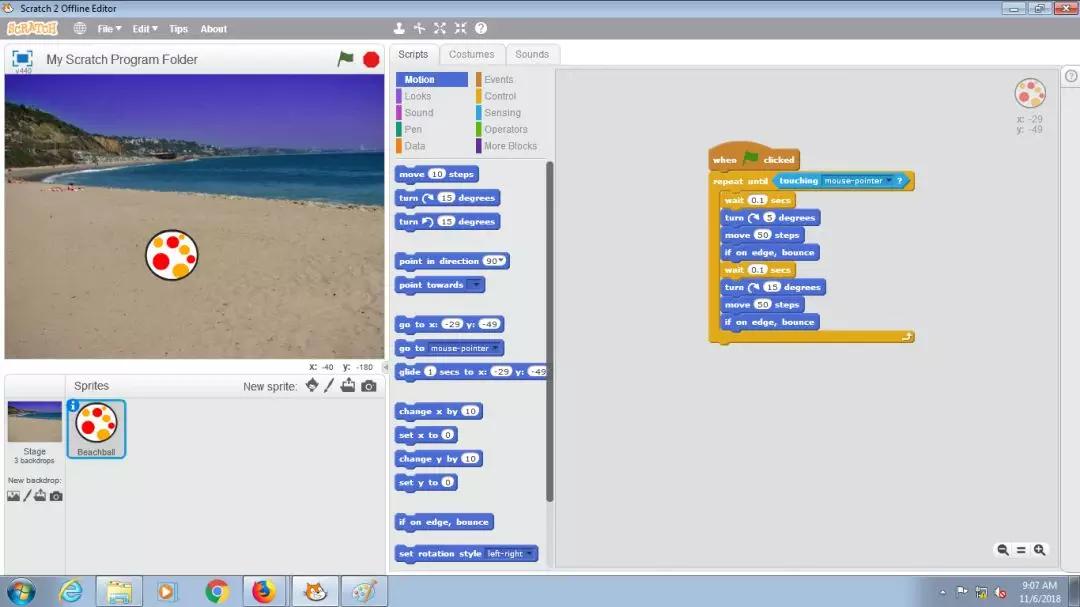The height and width of the screenshot is (607, 1080).
Task: Toggle full-screen presentation mode for the stage
Action: click(x=22, y=59)
